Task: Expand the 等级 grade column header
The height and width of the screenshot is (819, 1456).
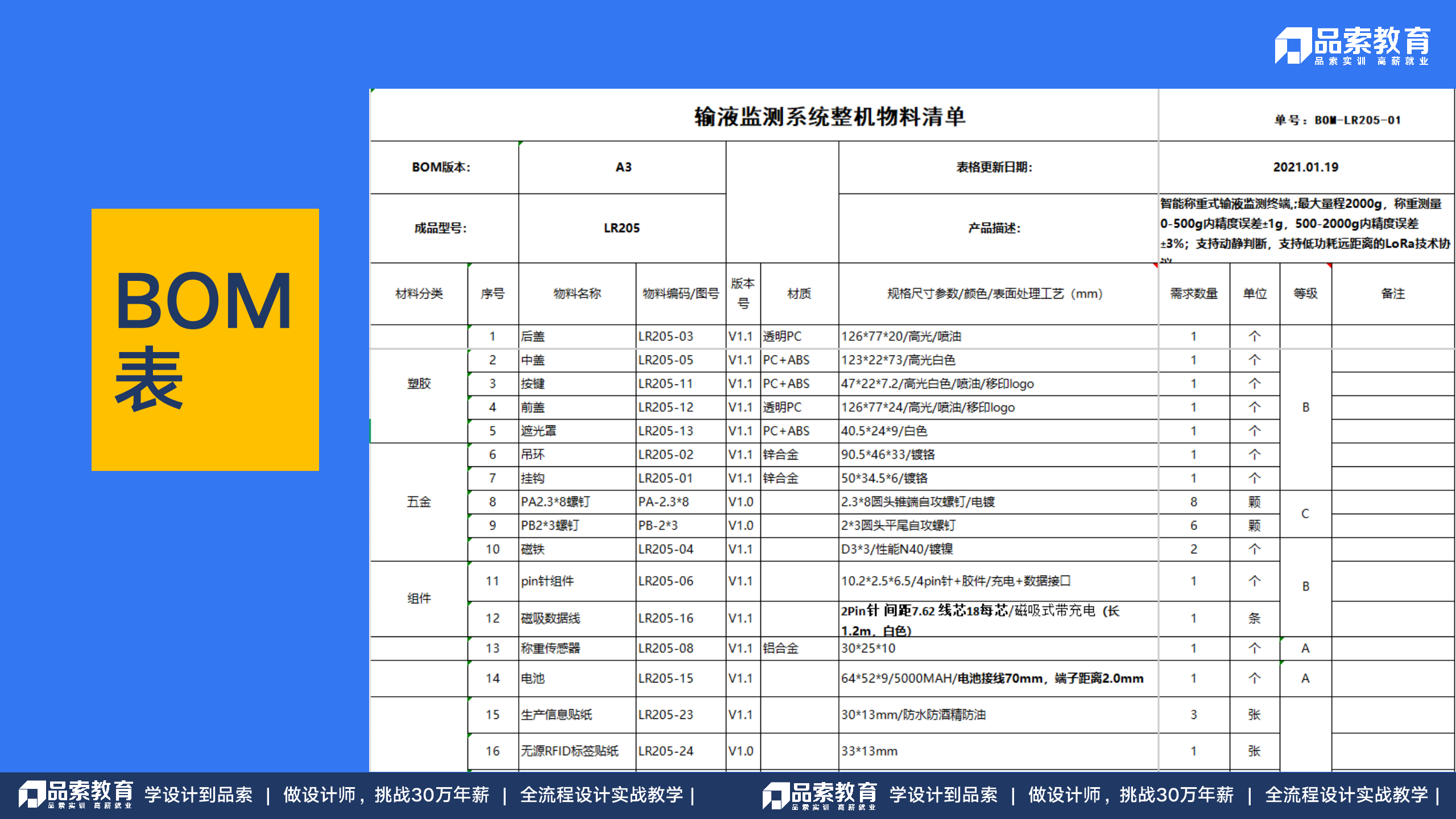Action: pyautogui.click(x=1305, y=293)
